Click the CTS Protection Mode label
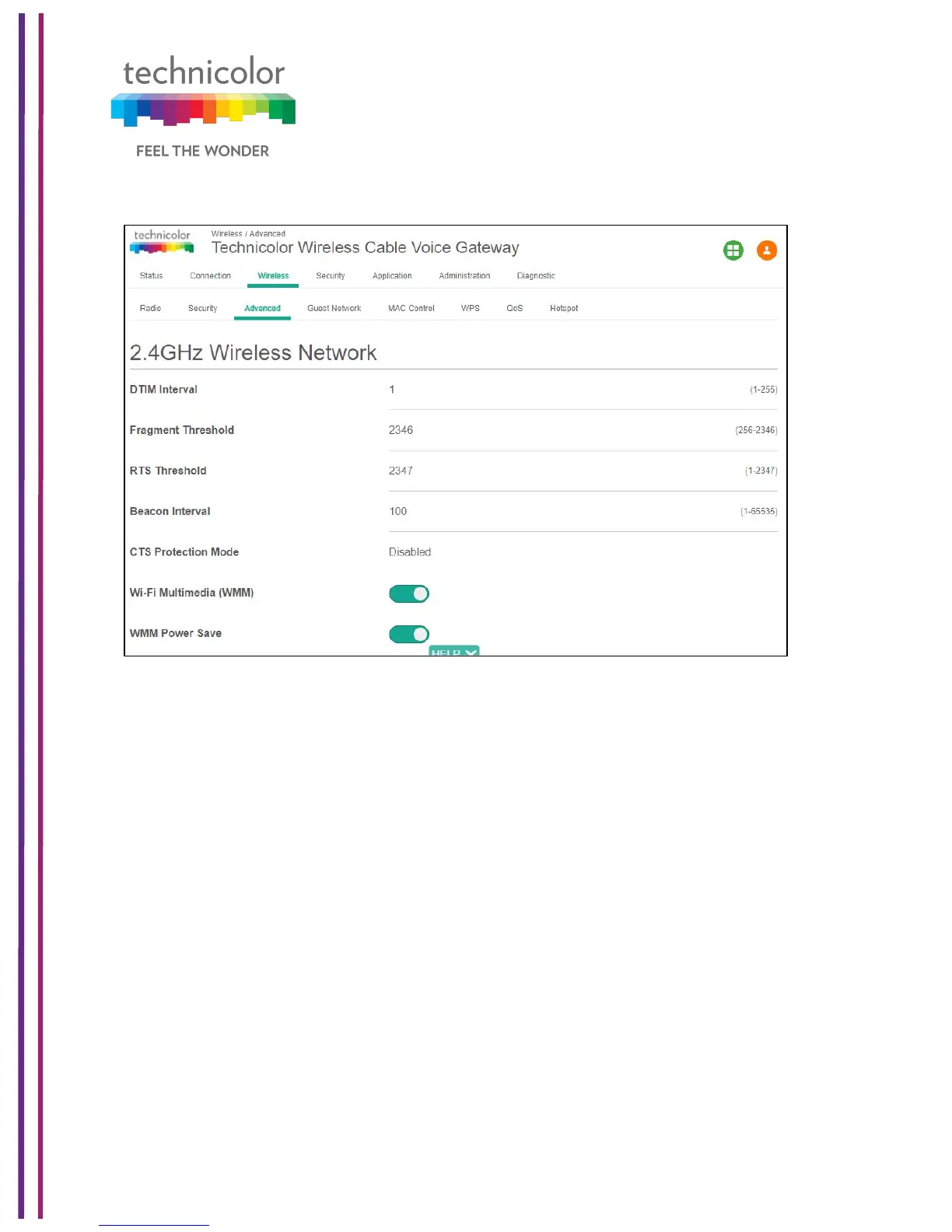The width and height of the screenshot is (952, 1232). pyautogui.click(x=184, y=552)
